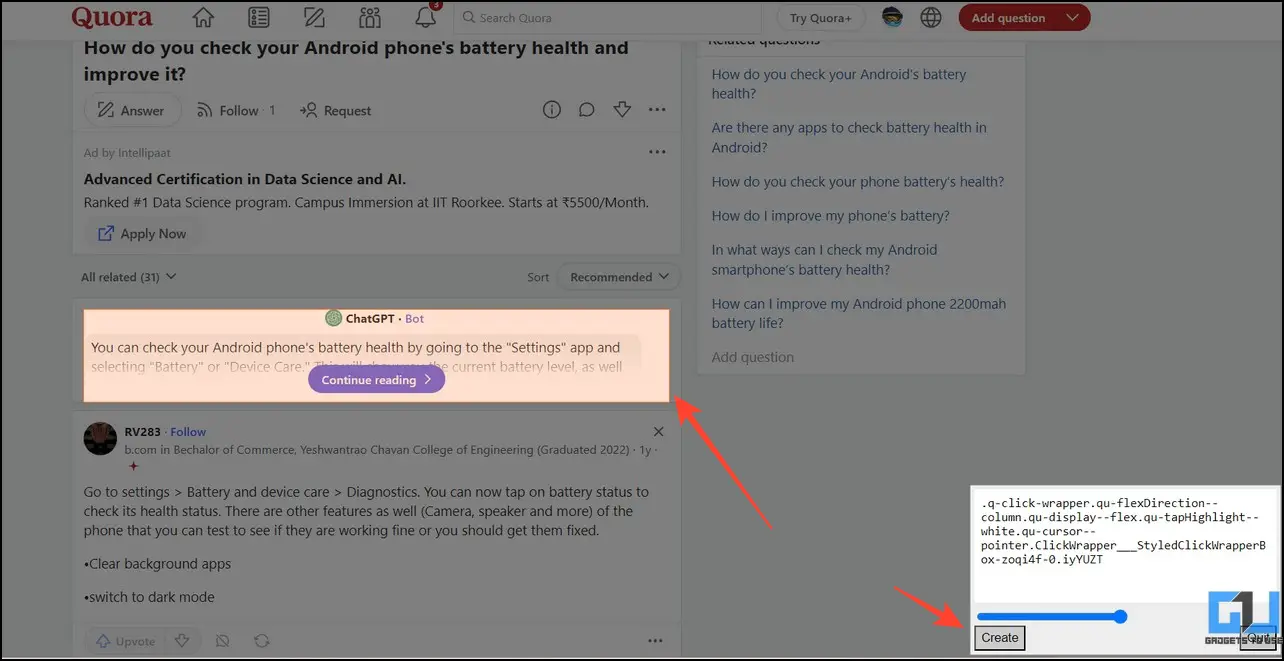Open 'Are there any apps to check battery health'
Screen dimensions: 1284x661
(849, 138)
